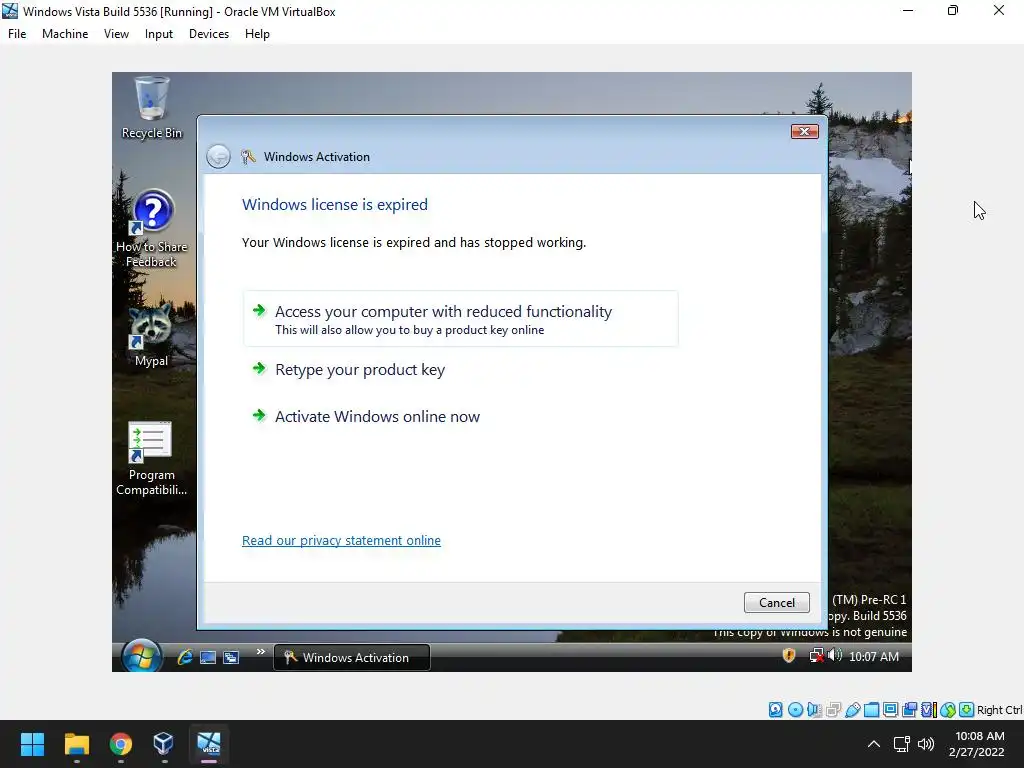The height and width of the screenshot is (768, 1024).
Task: Close the Windows Activation dialog
Action: click(x=805, y=131)
